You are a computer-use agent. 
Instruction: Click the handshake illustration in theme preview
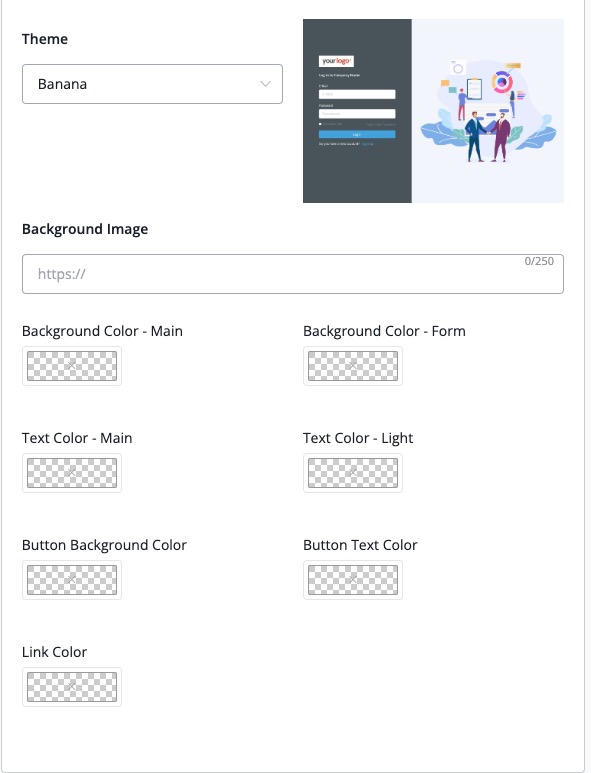click(488, 112)
